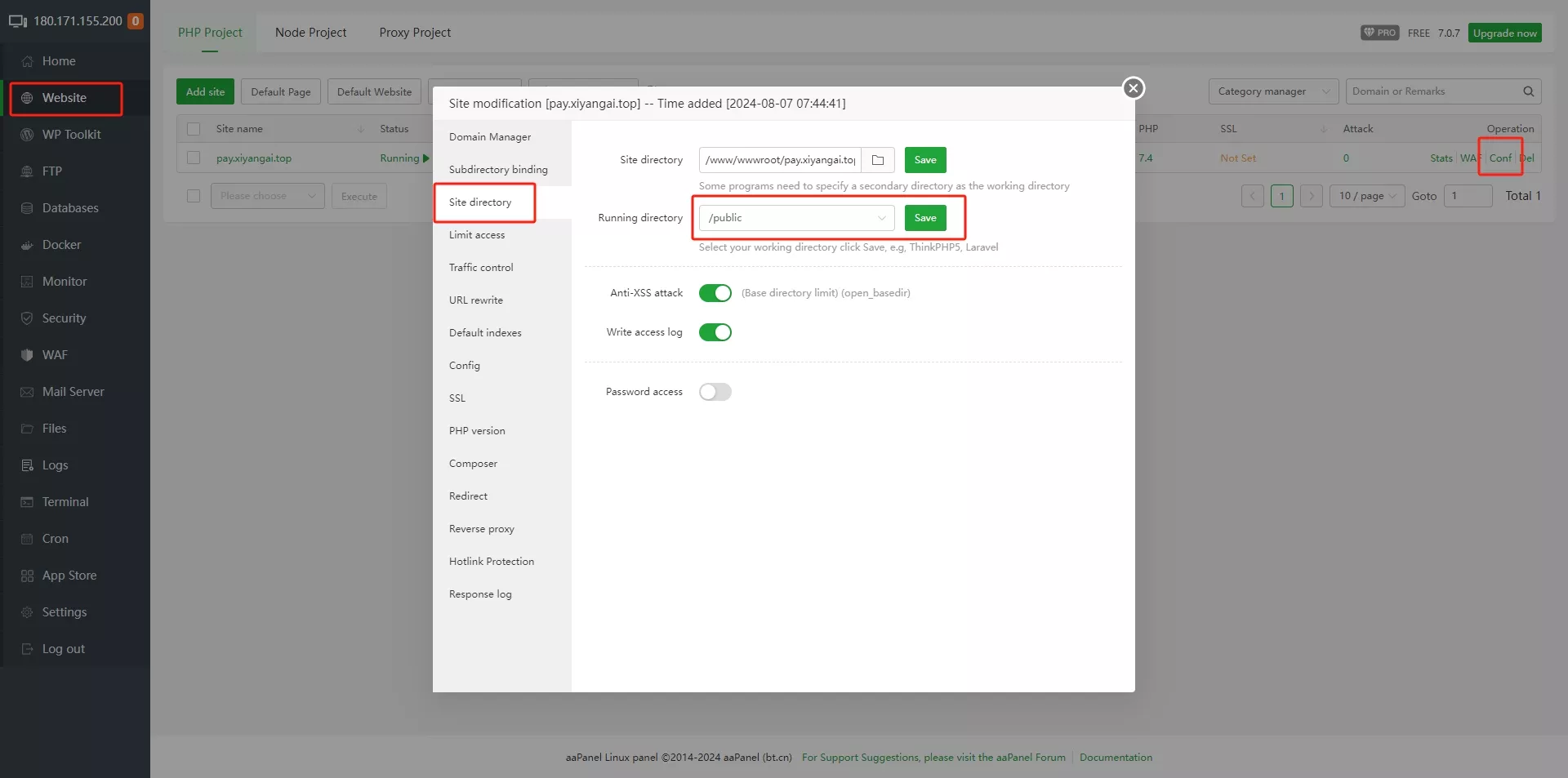This screenshot has width=1568, height=778.
Task: Click the search magnifier icon
Action: [x=1528, y=91]
